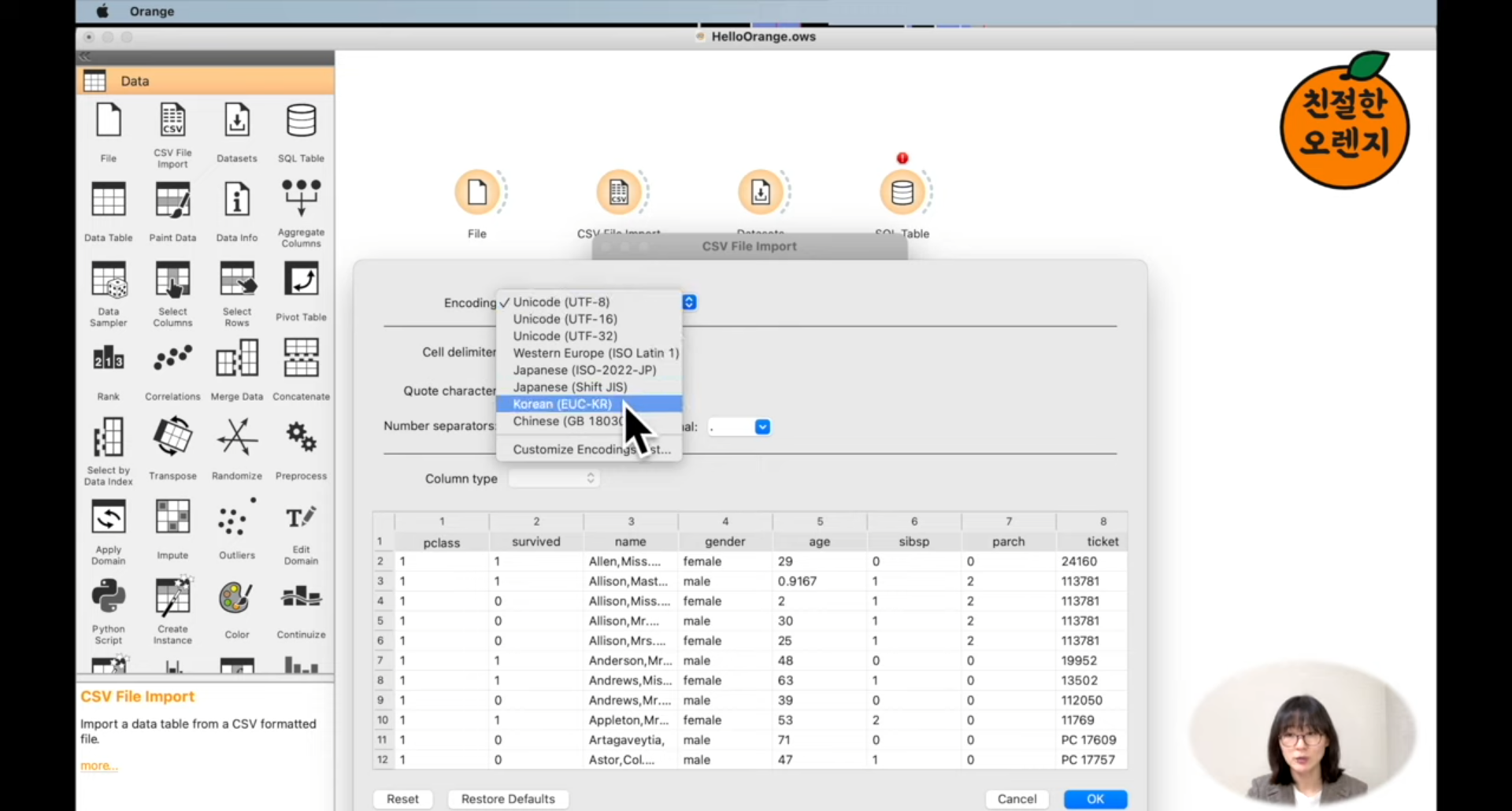Select the 'name' column header

[x=631, y=542]
